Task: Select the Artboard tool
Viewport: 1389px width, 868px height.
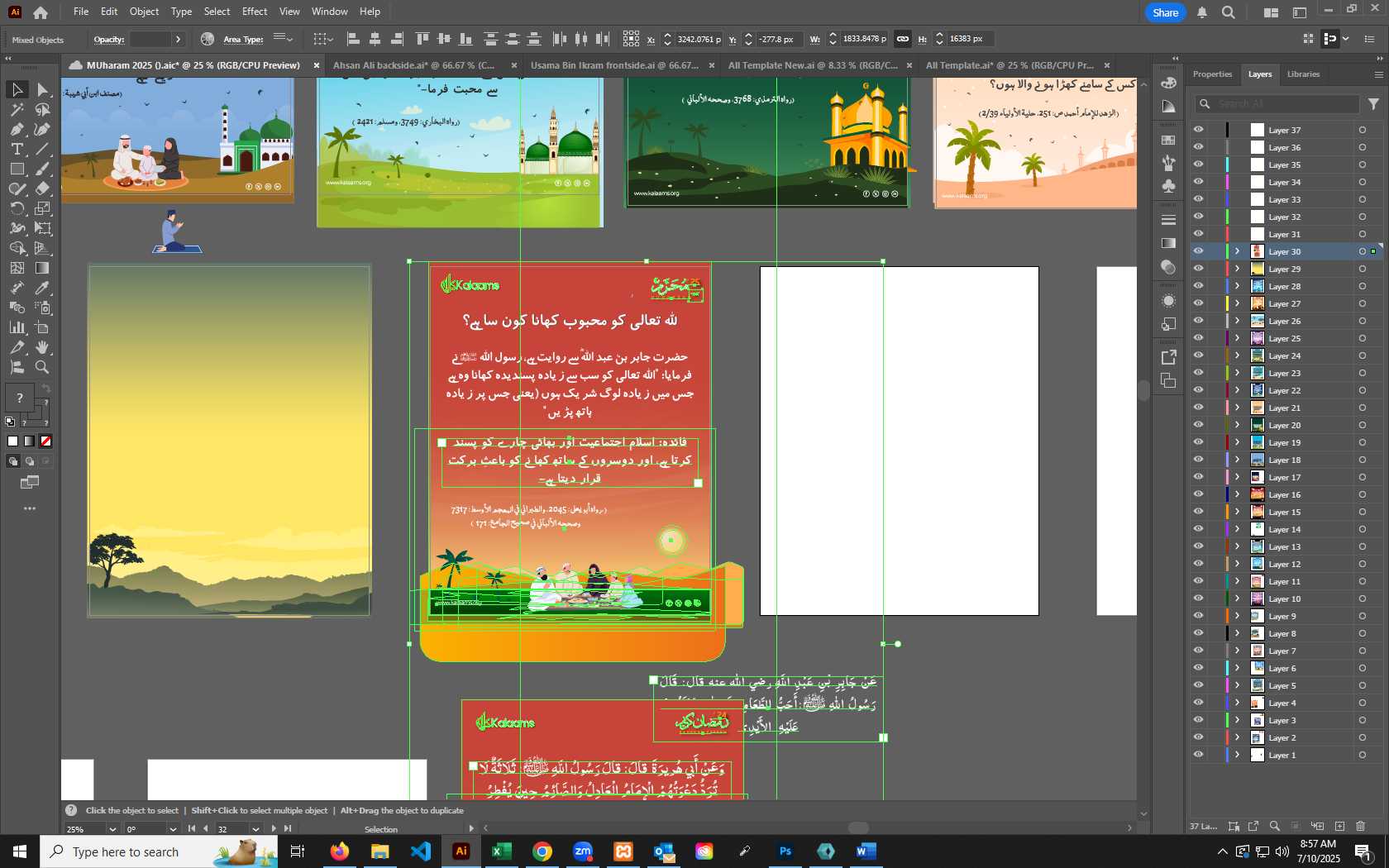Action: (x=43, y=327)
